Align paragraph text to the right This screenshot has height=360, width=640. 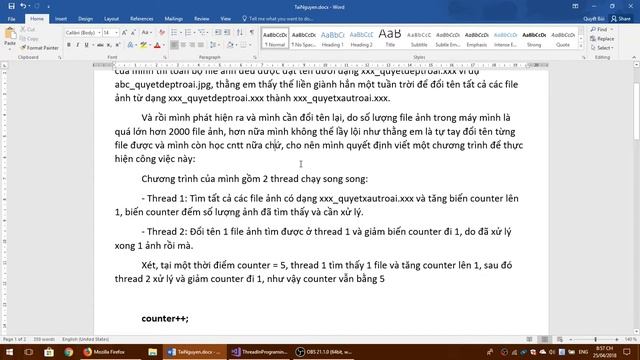(192, 44)
